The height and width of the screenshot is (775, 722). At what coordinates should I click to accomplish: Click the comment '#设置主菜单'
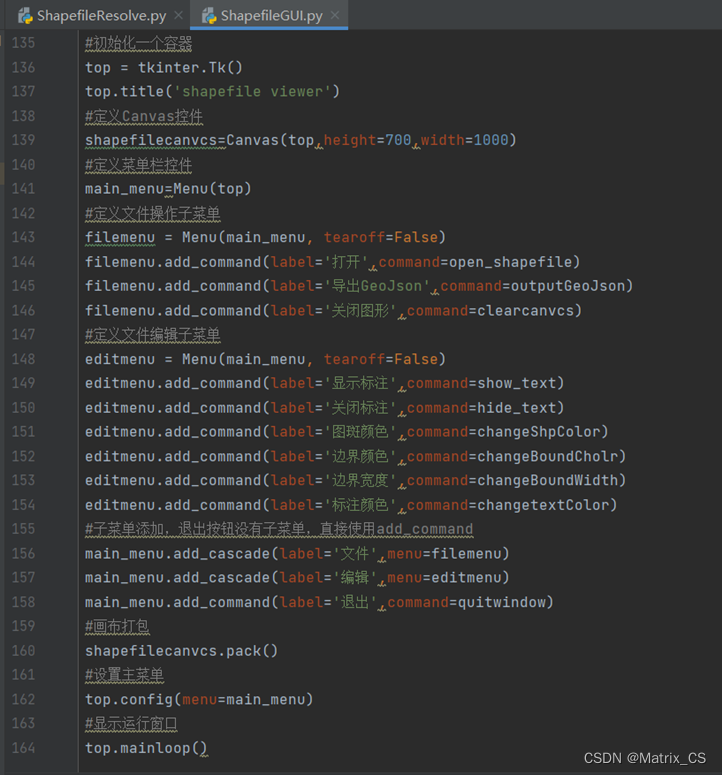click(124, 676)
